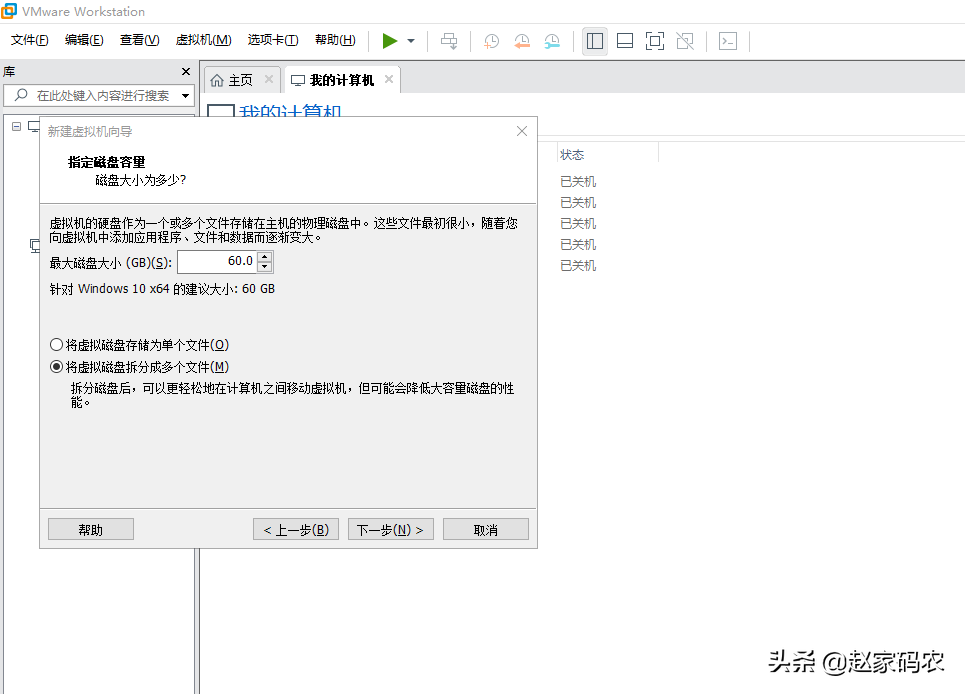Open the 查看(V) menu

pyautogui.click(x=140, y=40)
